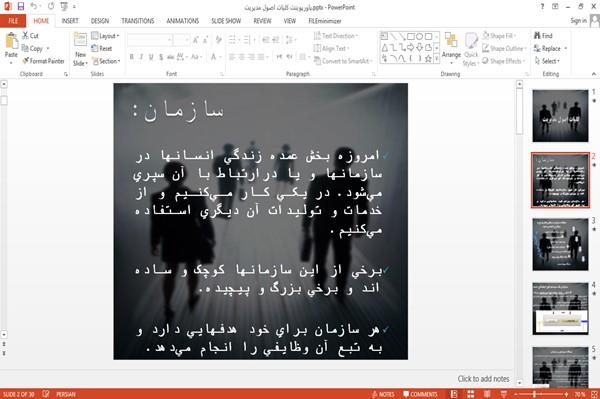Switch to the DESIGN tab

[x=100, y=21]
